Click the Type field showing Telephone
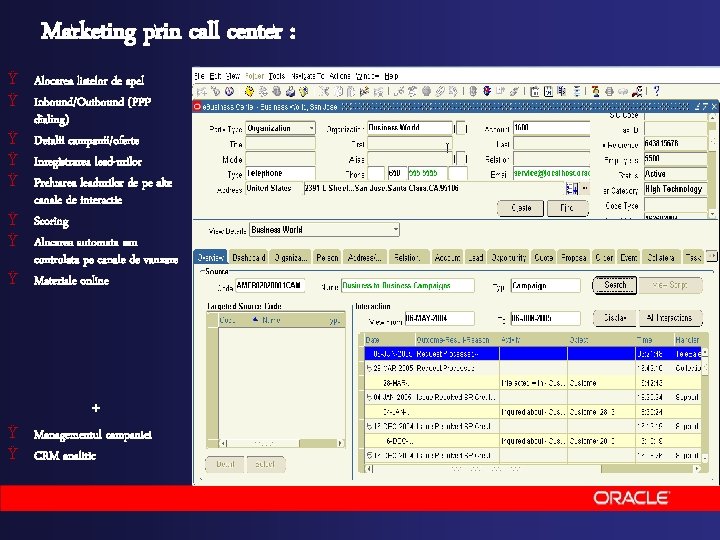720x540 pixels. (281, 174)
